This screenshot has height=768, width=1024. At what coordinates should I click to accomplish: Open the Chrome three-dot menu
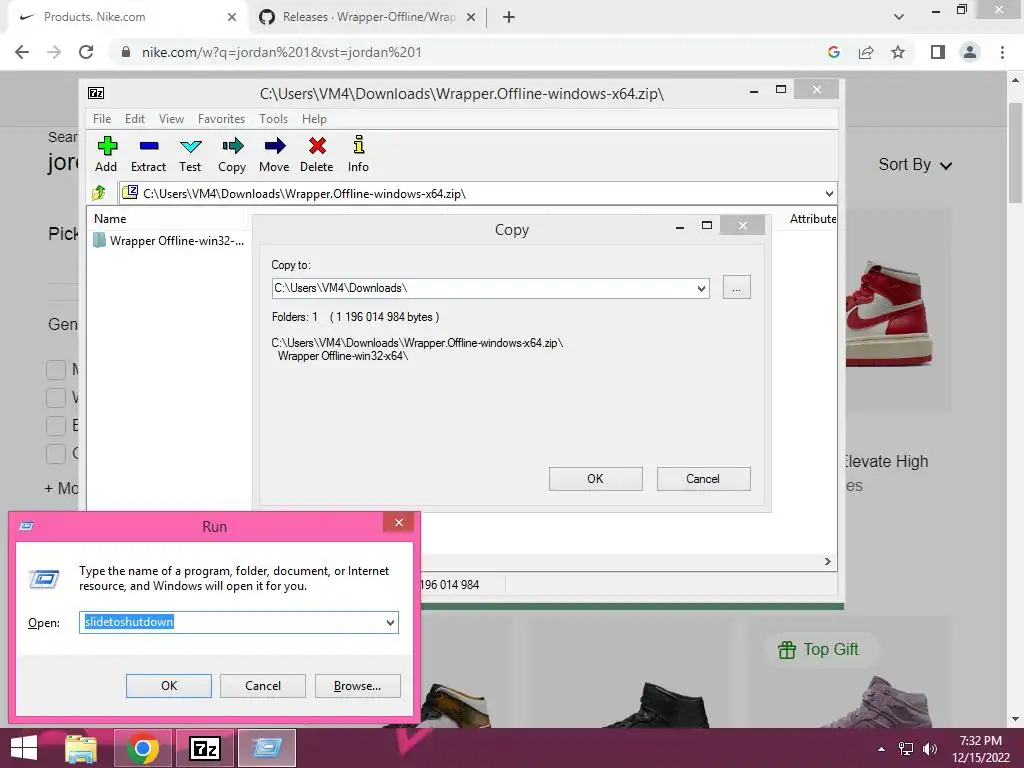click(x=1002, y=52)
